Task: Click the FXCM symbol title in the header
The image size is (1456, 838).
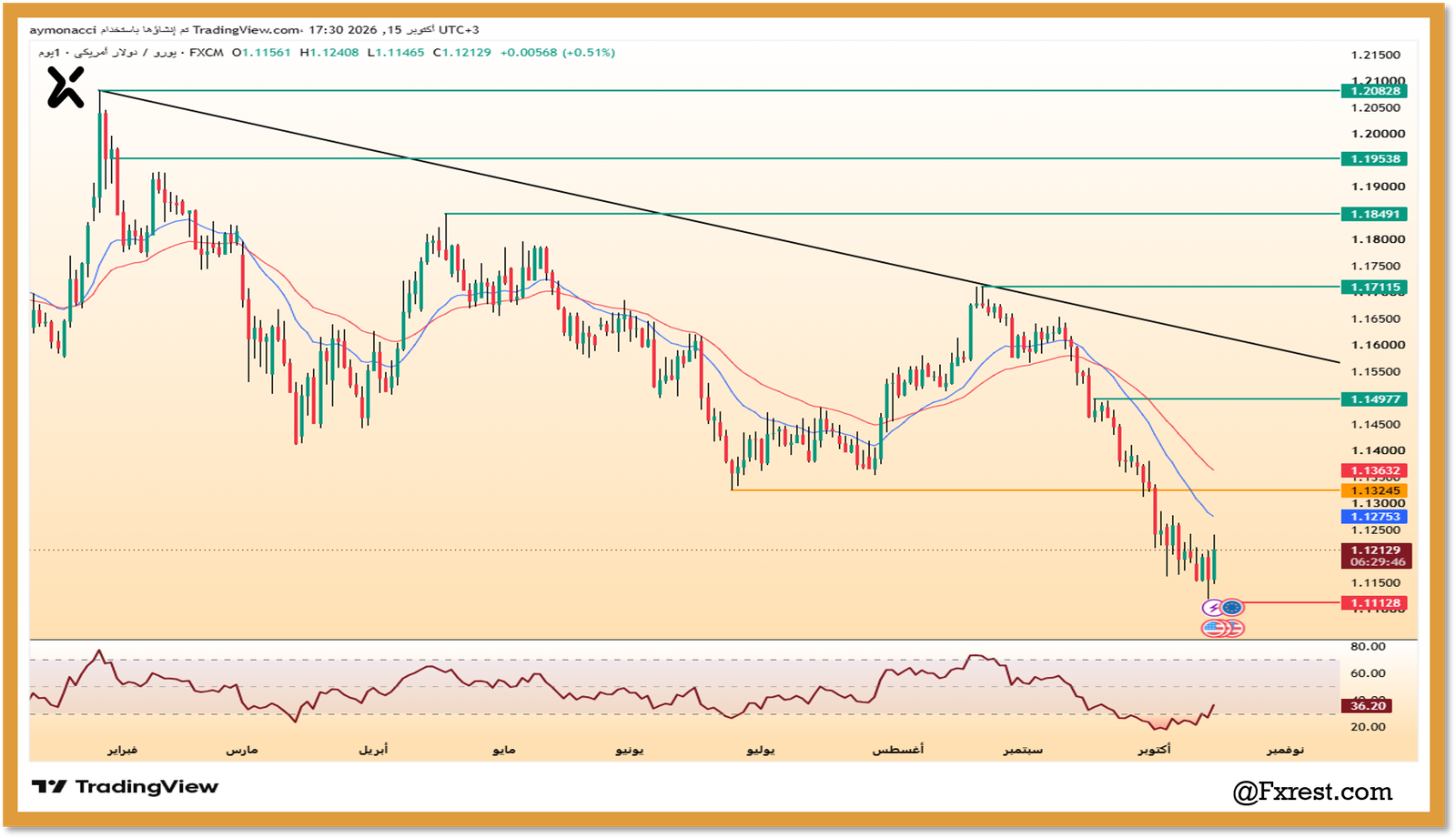Action: click(x=207, y=53)
